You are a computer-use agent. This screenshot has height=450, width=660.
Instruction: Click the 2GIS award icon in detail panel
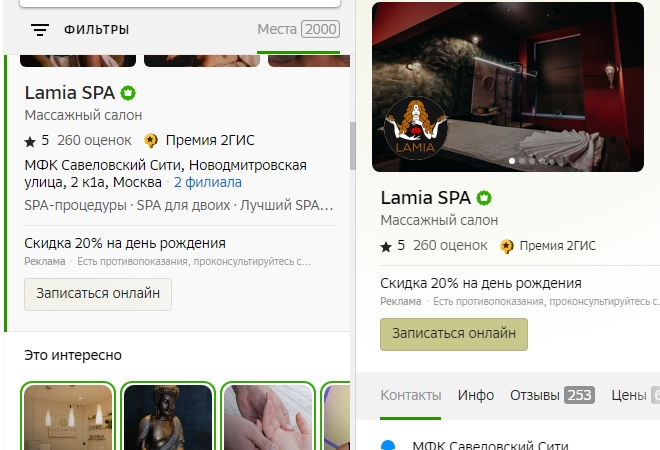click(507, 246)
